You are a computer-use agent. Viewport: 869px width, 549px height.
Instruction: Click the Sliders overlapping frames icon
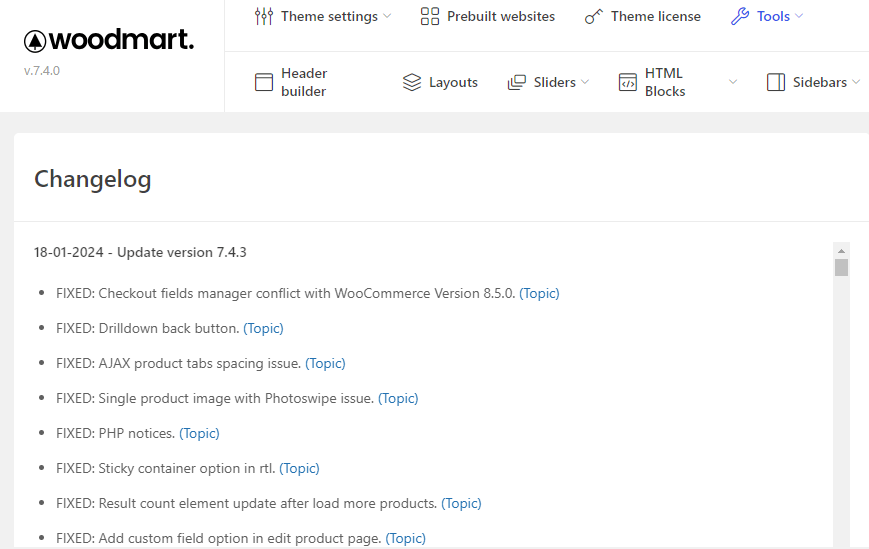(517, 82)
